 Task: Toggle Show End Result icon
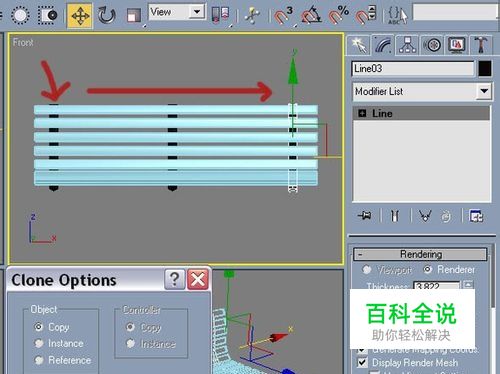point(395,216)
